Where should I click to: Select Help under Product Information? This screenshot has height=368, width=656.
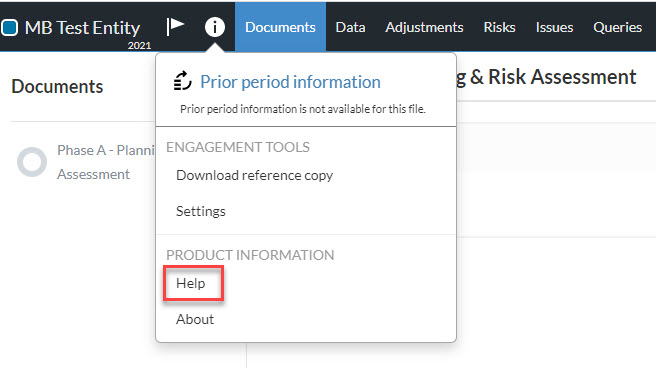(193, 283)
